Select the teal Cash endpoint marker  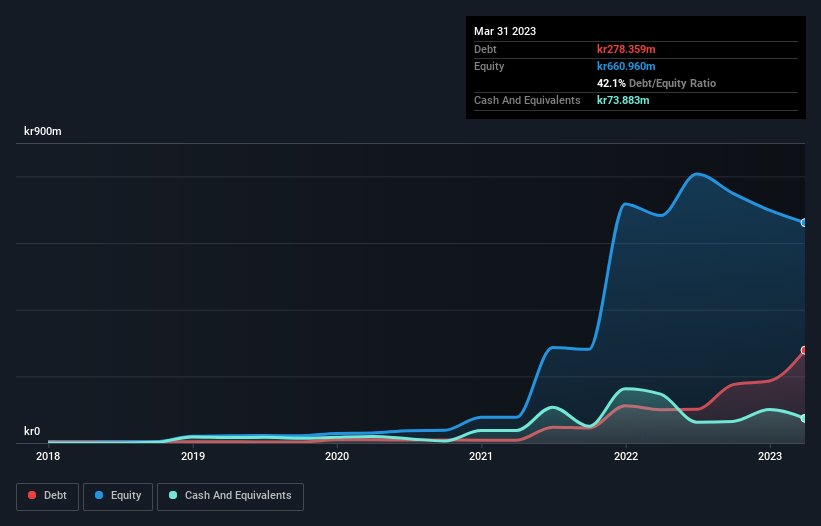click(x=804, y=418)
